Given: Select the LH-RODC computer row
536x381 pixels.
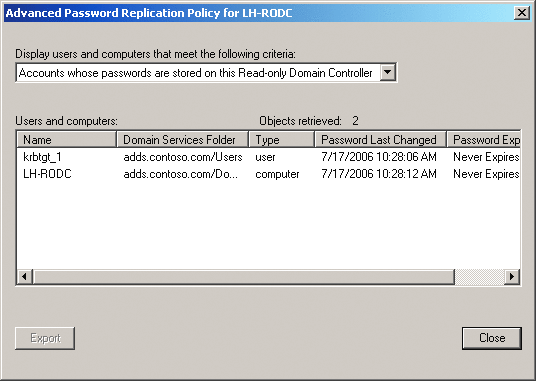Looking at the screenshot, I should (x=268, y=174).
